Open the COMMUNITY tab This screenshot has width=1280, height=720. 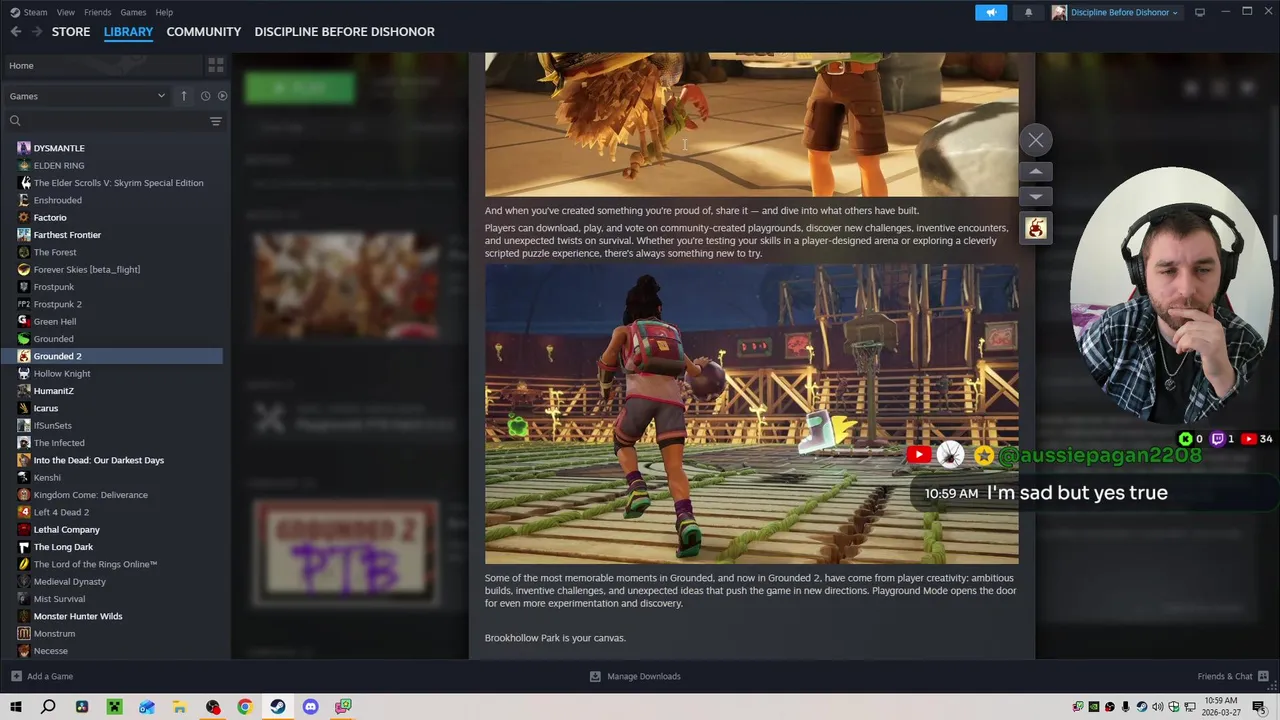(x=204, y=32)
